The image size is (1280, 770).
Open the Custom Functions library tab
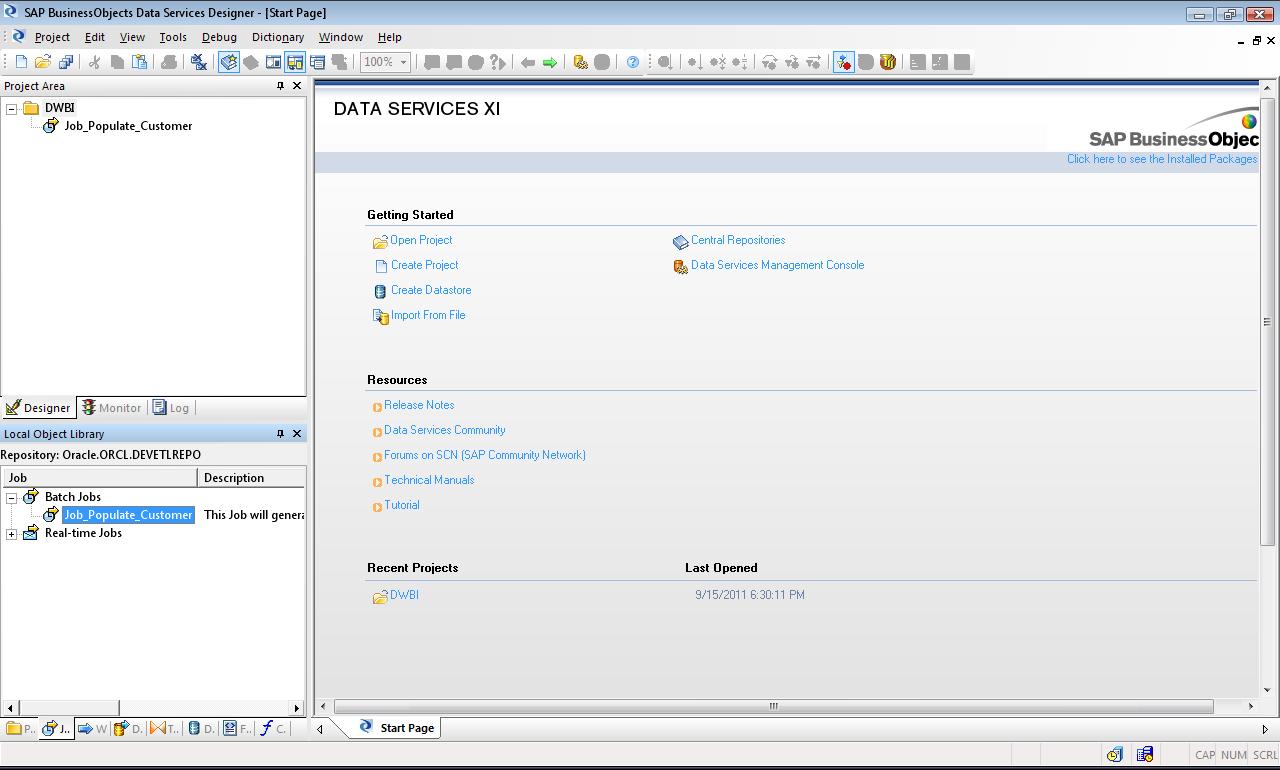272,728
